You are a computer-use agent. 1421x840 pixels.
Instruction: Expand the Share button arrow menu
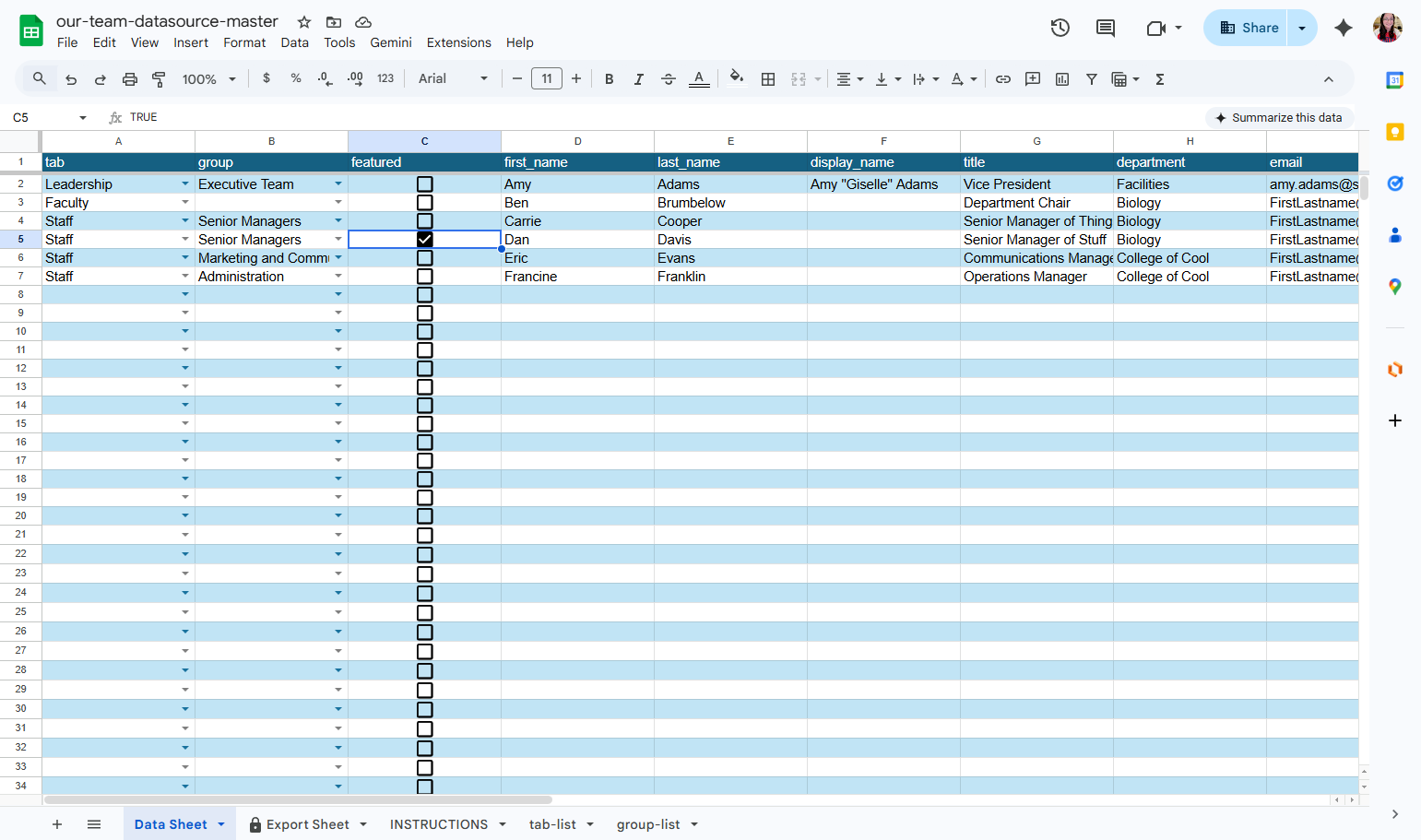pos(1302,28)
